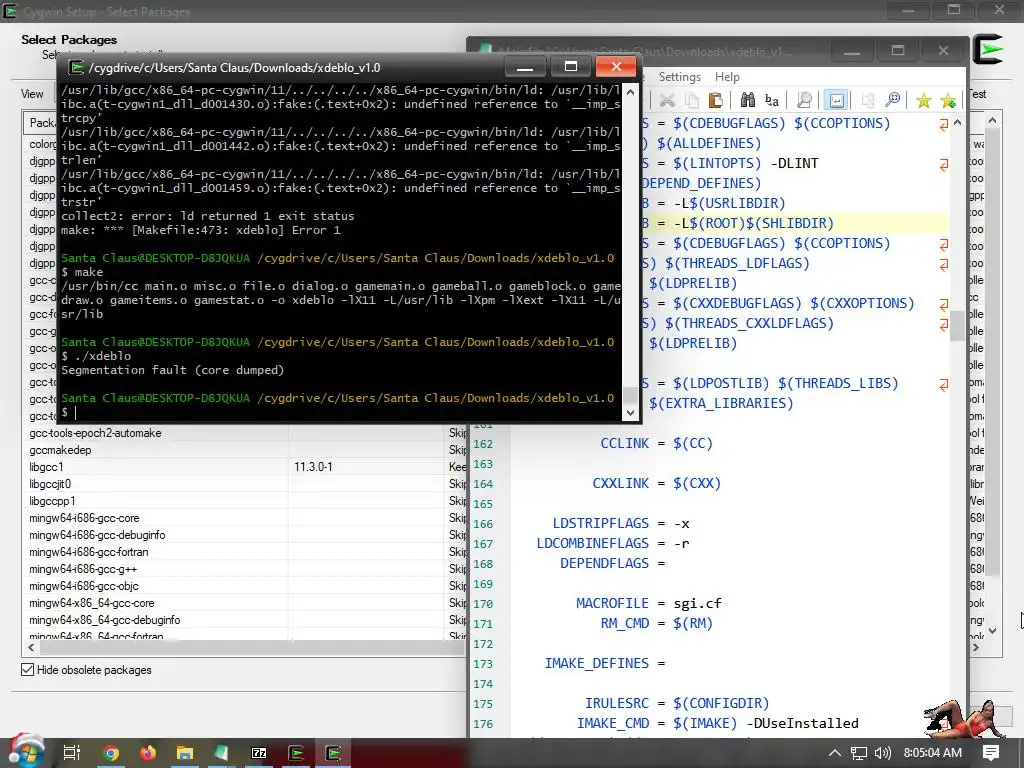
Task: Open Task View from the taskbar
Action: [x=71, y=753]
